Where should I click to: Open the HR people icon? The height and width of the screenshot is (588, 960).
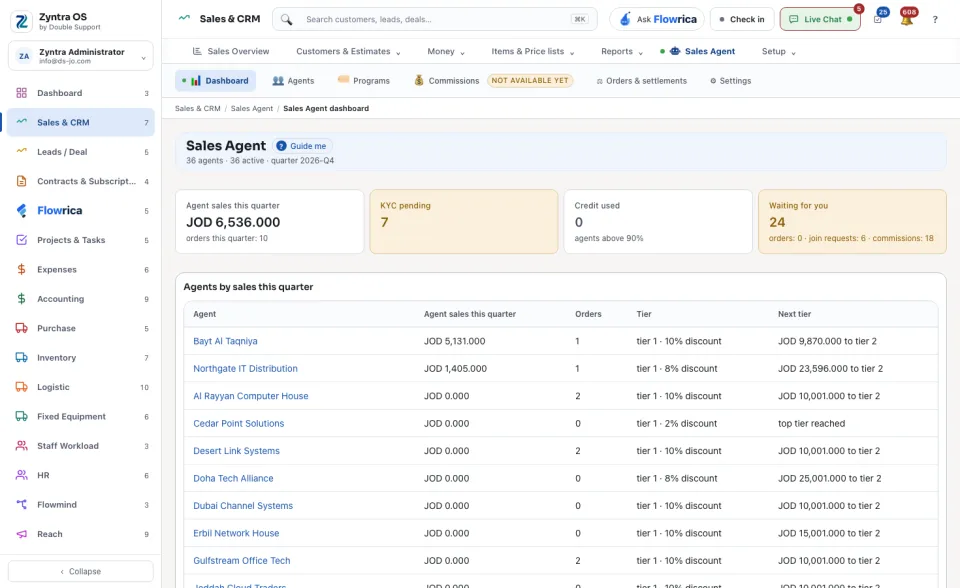click(x=21, y=475)
